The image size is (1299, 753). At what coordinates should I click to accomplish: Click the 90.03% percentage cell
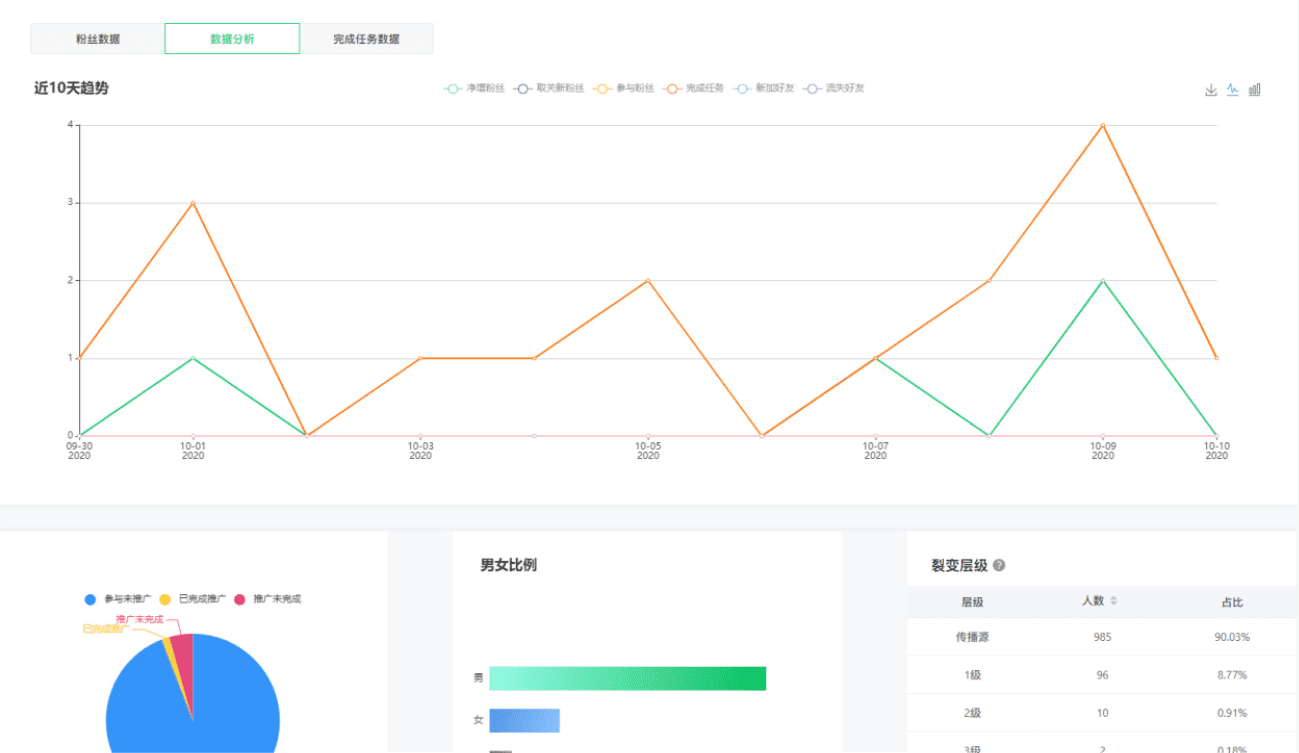click(x=1232, y=637)
